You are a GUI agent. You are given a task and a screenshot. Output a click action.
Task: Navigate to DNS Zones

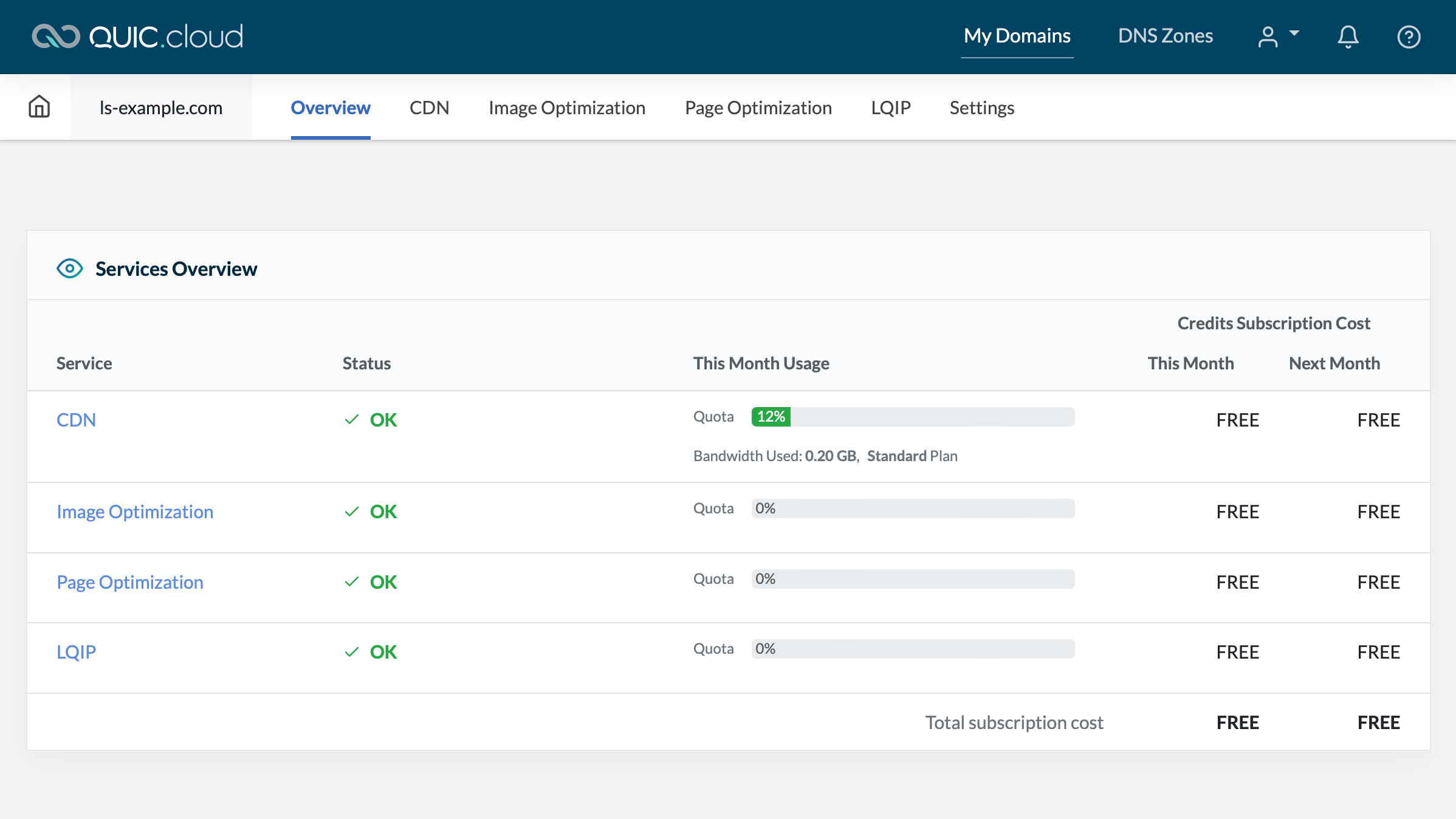pos(1165,35)
